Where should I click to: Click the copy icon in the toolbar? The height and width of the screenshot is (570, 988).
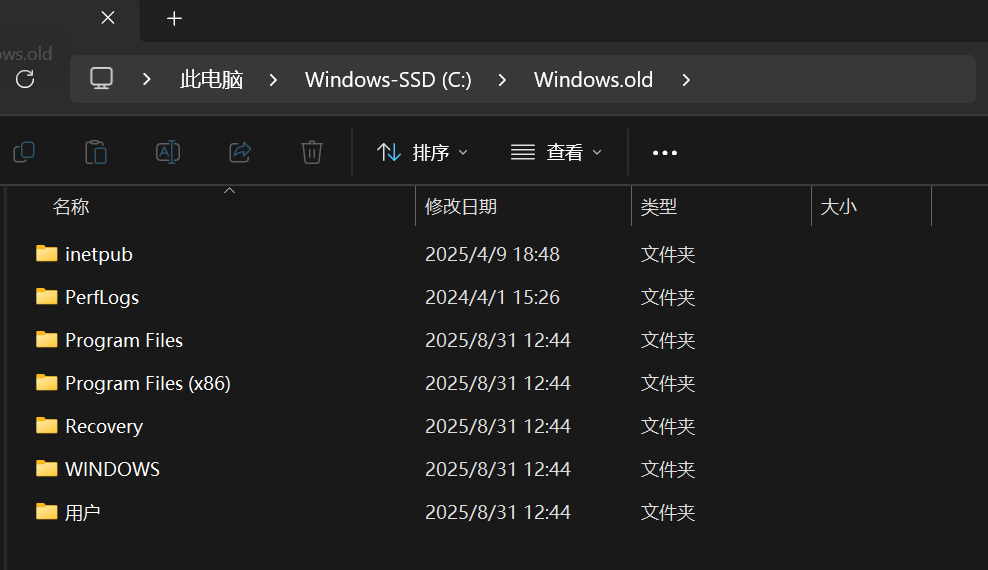coord(24,152)
